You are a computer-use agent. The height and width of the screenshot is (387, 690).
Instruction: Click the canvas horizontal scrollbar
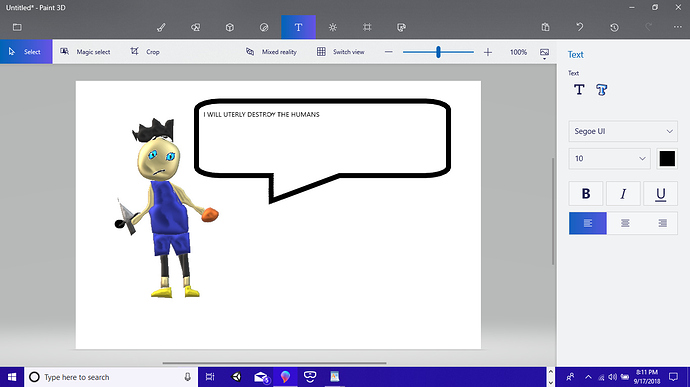[x=274, y=363]
